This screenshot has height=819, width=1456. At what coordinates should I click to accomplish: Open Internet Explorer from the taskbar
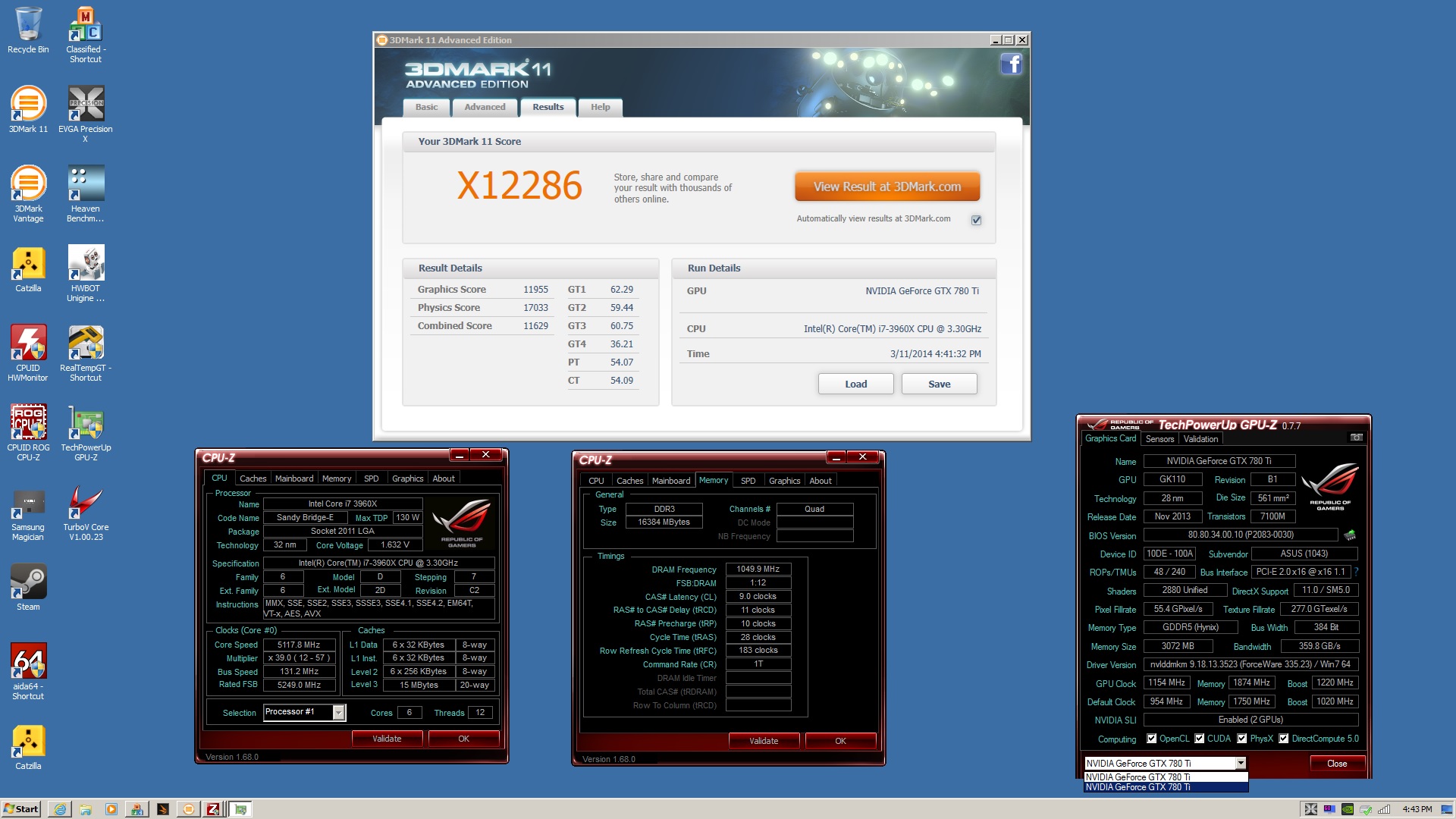[60, 809]
